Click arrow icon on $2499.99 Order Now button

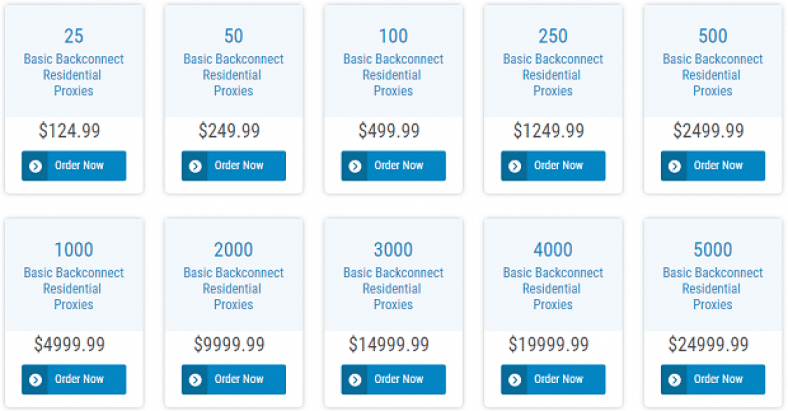(x=674, y=166)
